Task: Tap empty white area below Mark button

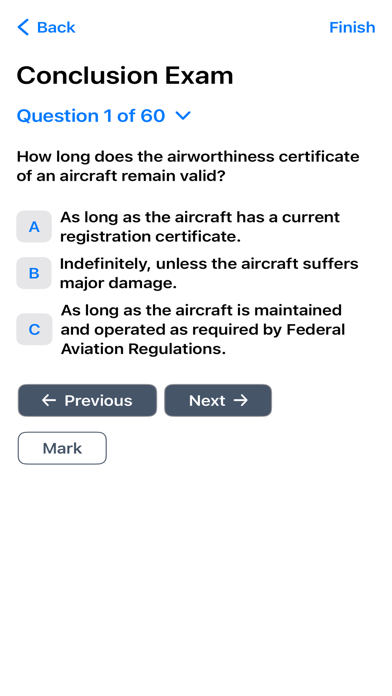Action: [196, 577]
